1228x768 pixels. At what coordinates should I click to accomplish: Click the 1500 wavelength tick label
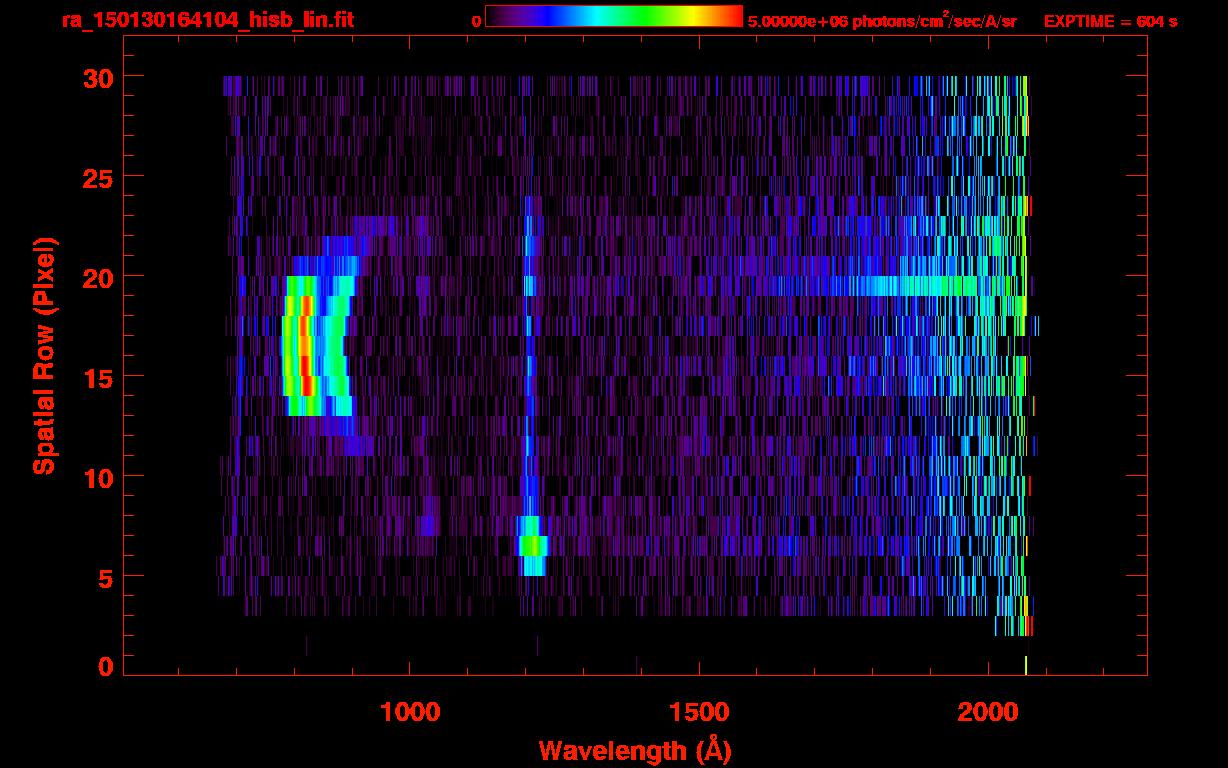(698, 711)
